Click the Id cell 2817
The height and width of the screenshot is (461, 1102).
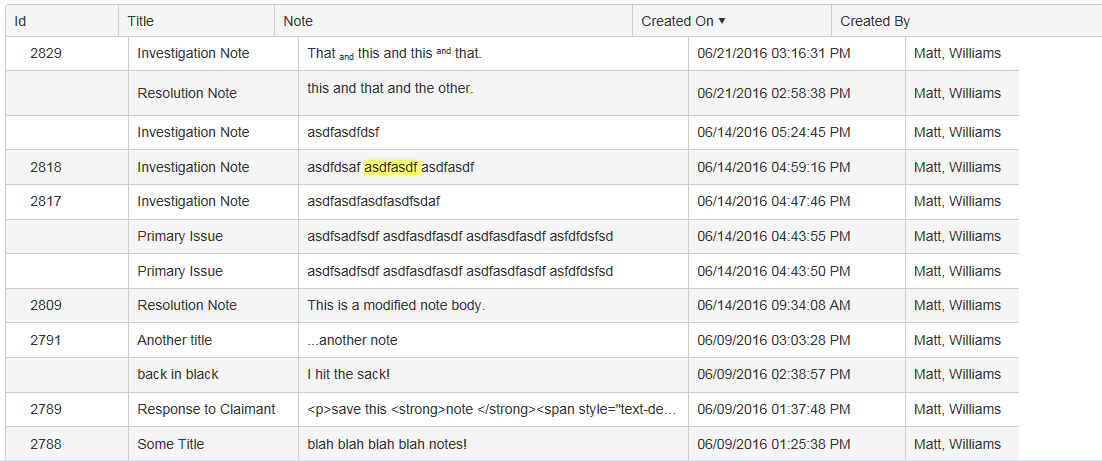click(46, 201)
